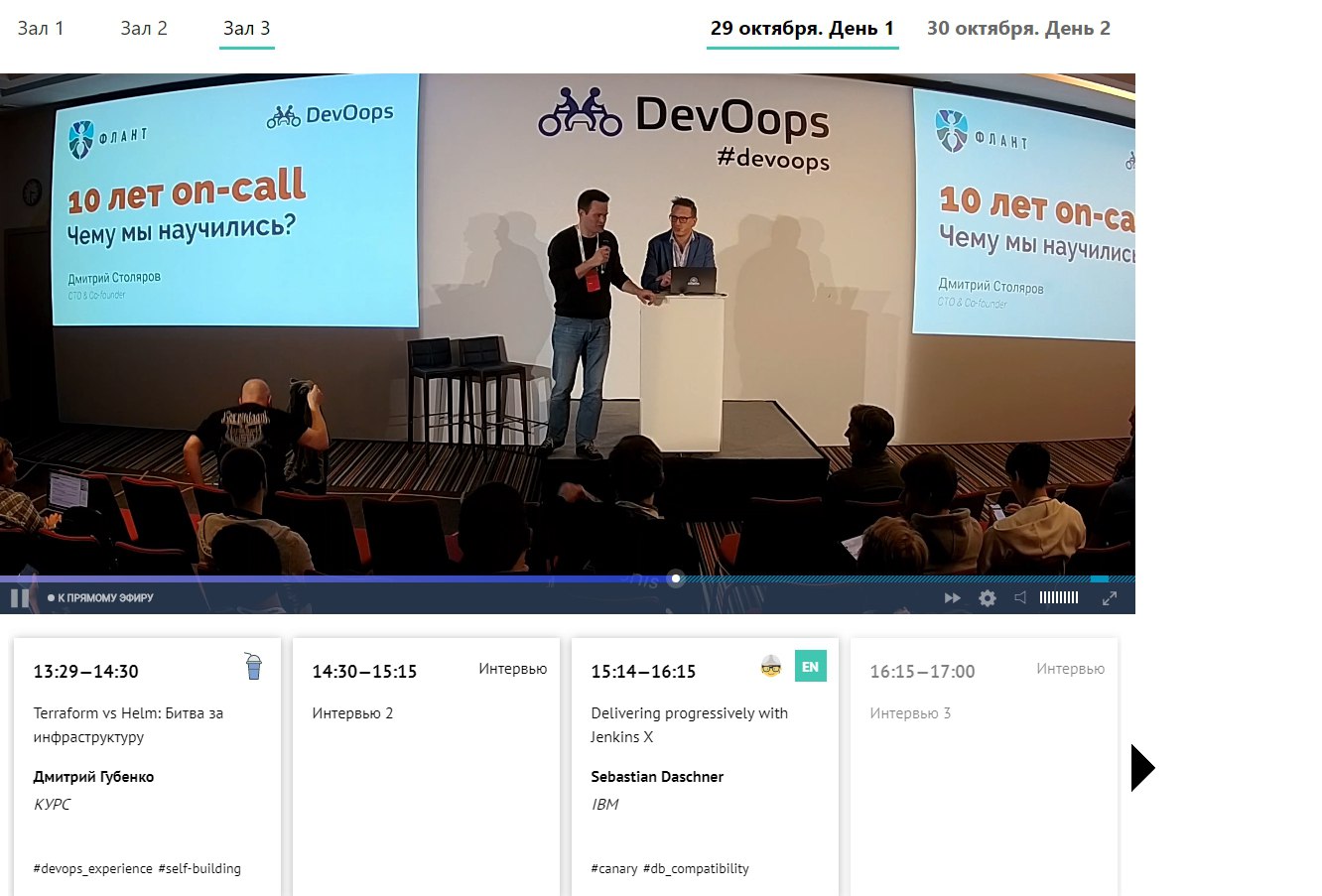
Task: Mute the video with speaker icon
Action: click(1020, 597)
